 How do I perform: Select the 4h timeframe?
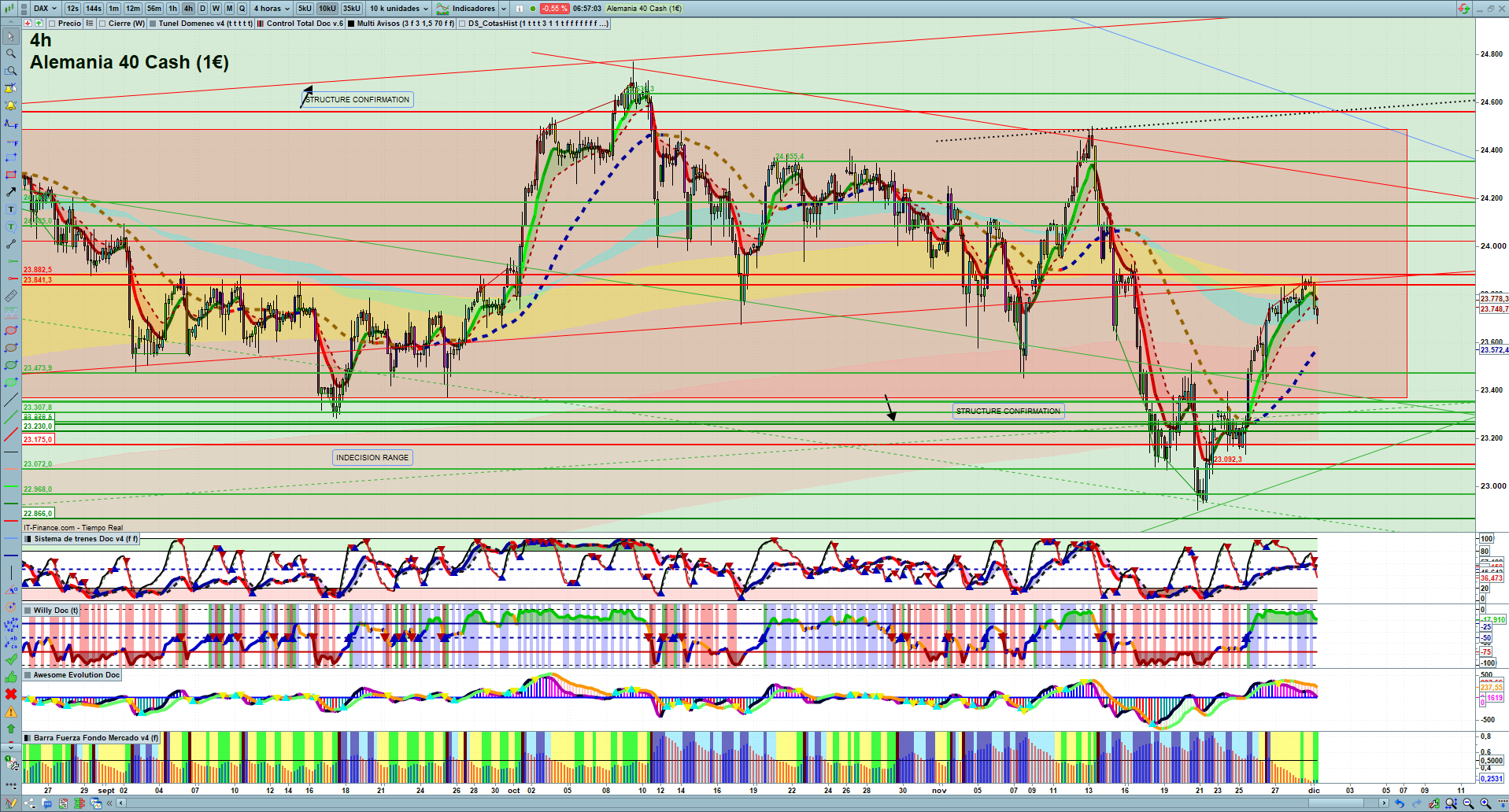point(188,9)
